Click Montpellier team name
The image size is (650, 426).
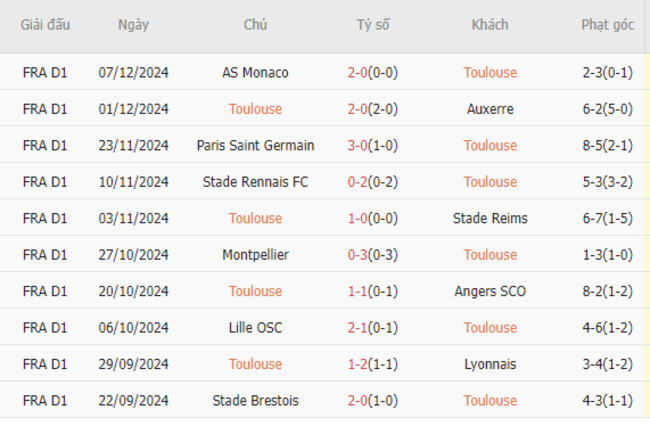point(255,255)
